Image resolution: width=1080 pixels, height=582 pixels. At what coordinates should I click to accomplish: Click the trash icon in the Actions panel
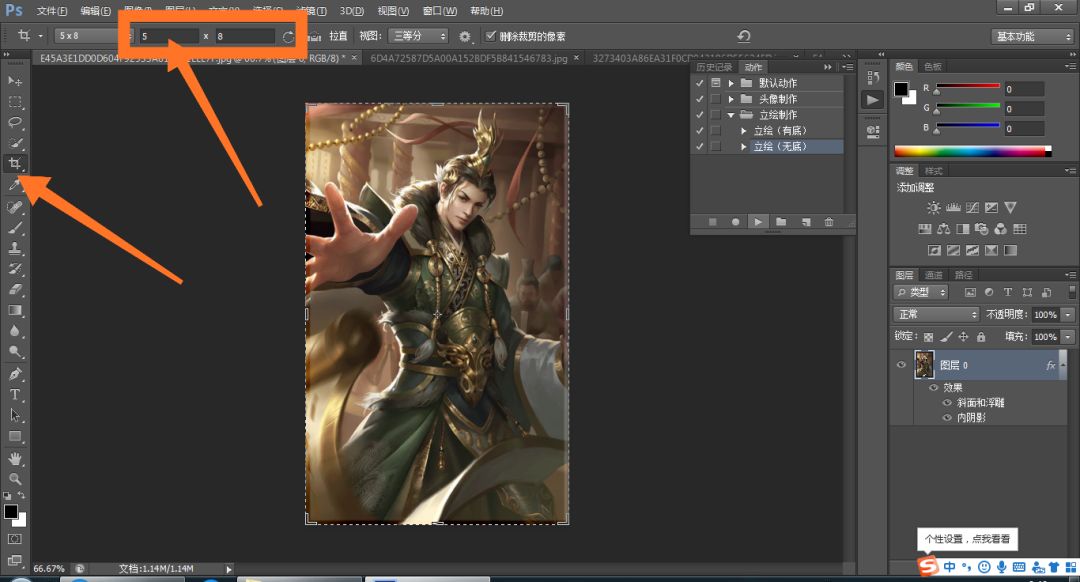point(828,222)
